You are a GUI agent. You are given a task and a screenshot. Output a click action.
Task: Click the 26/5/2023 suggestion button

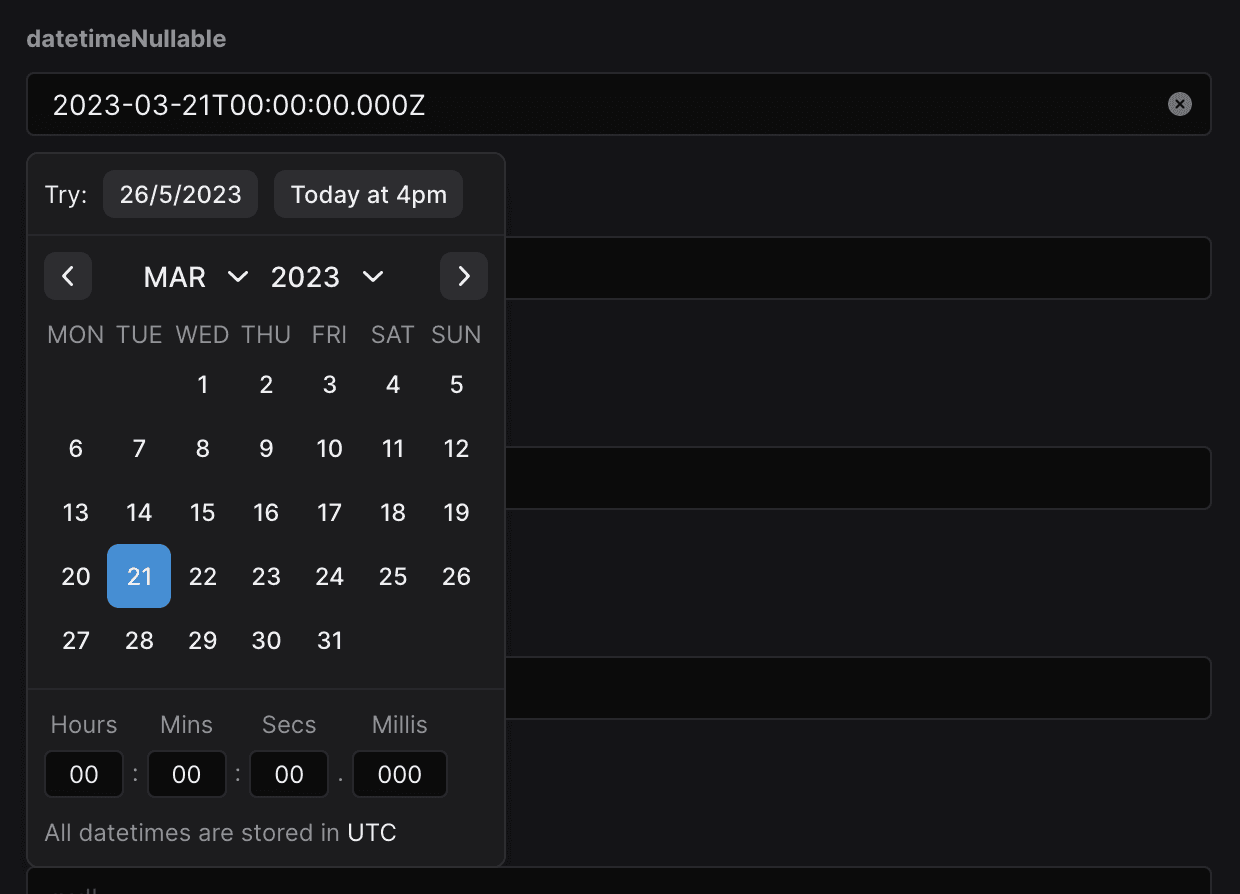181,194
